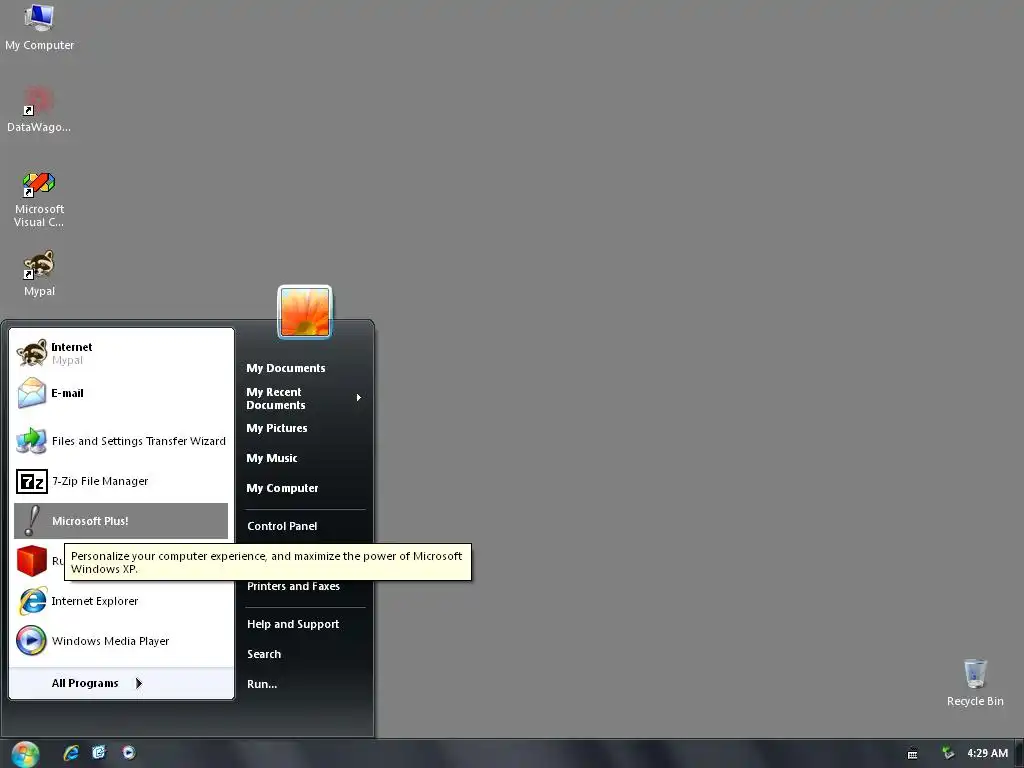Click the taskbar clock showing 4:29 AM

(987, 754)
